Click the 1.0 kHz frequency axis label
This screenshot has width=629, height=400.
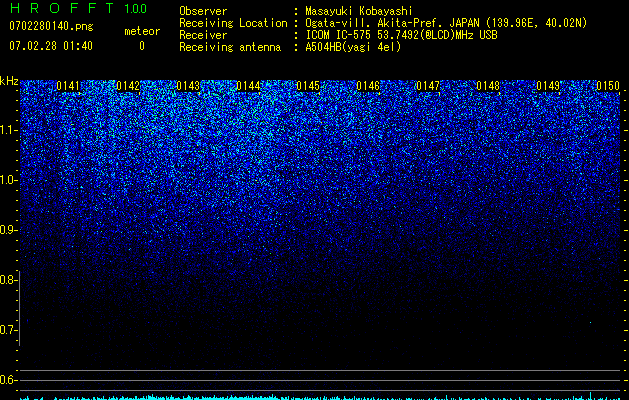(x=8, y=180)
